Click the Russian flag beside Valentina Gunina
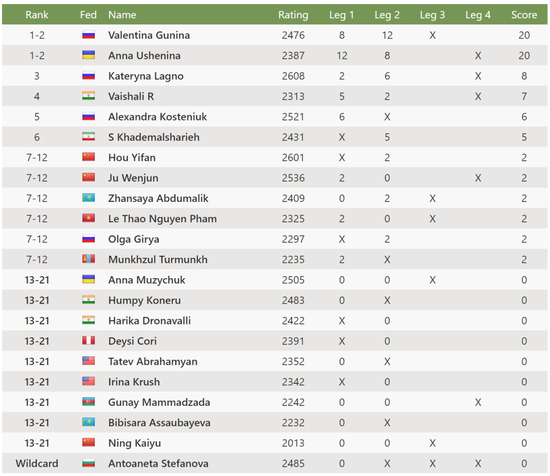The width and height of the screenshot is (550, 476). (x=88, y=35)
